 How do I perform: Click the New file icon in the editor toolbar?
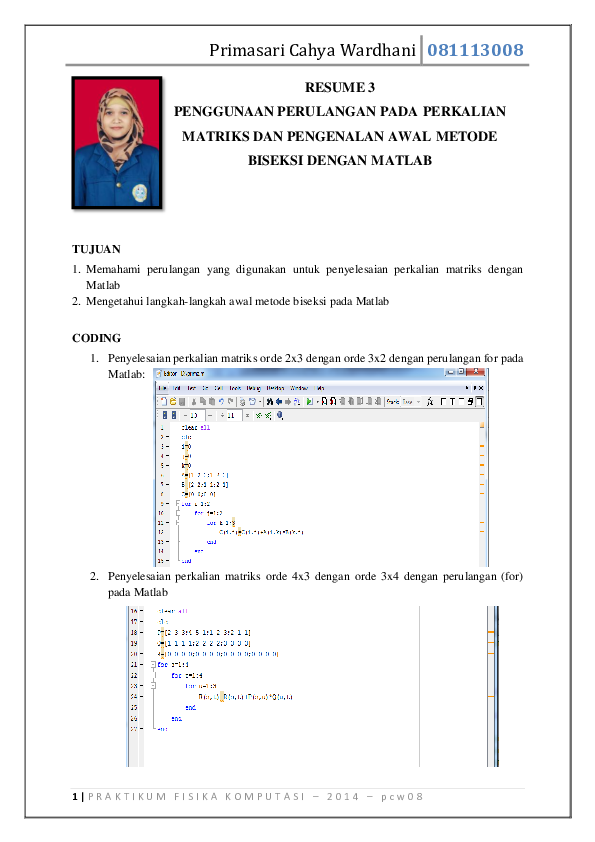tap(164, 401)
